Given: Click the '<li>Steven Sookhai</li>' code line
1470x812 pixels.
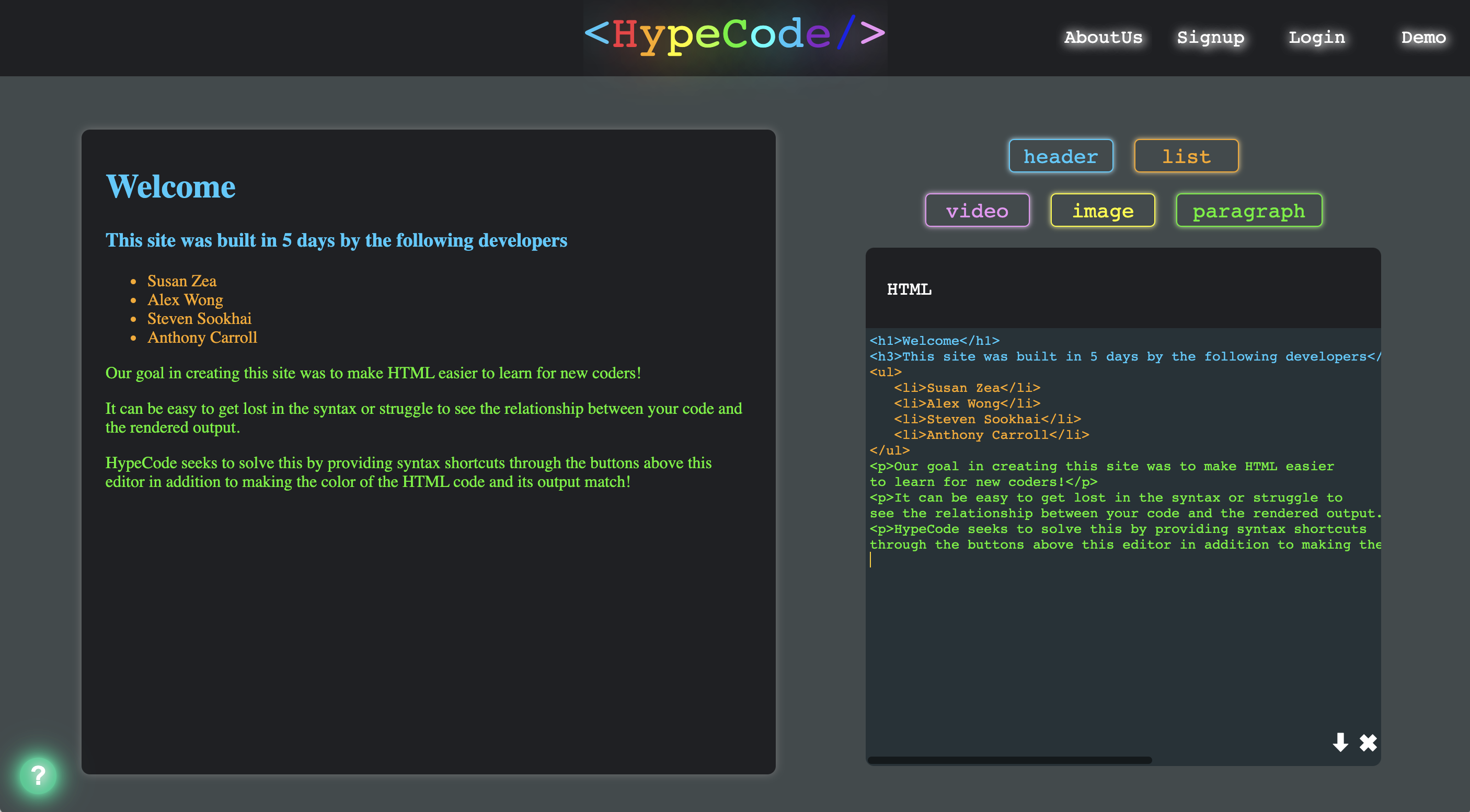Looking at the screenshot, I should click(987, 419).
